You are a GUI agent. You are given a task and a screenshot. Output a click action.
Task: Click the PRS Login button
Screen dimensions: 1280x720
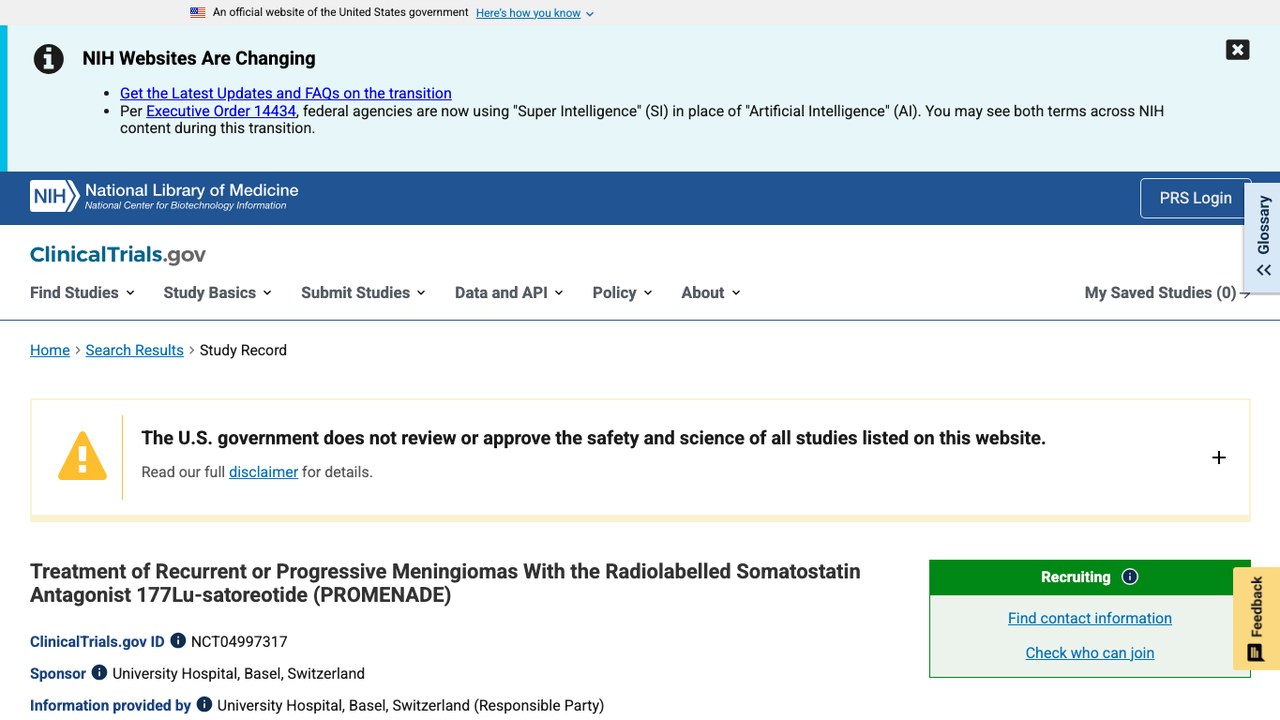point(1195,198)
